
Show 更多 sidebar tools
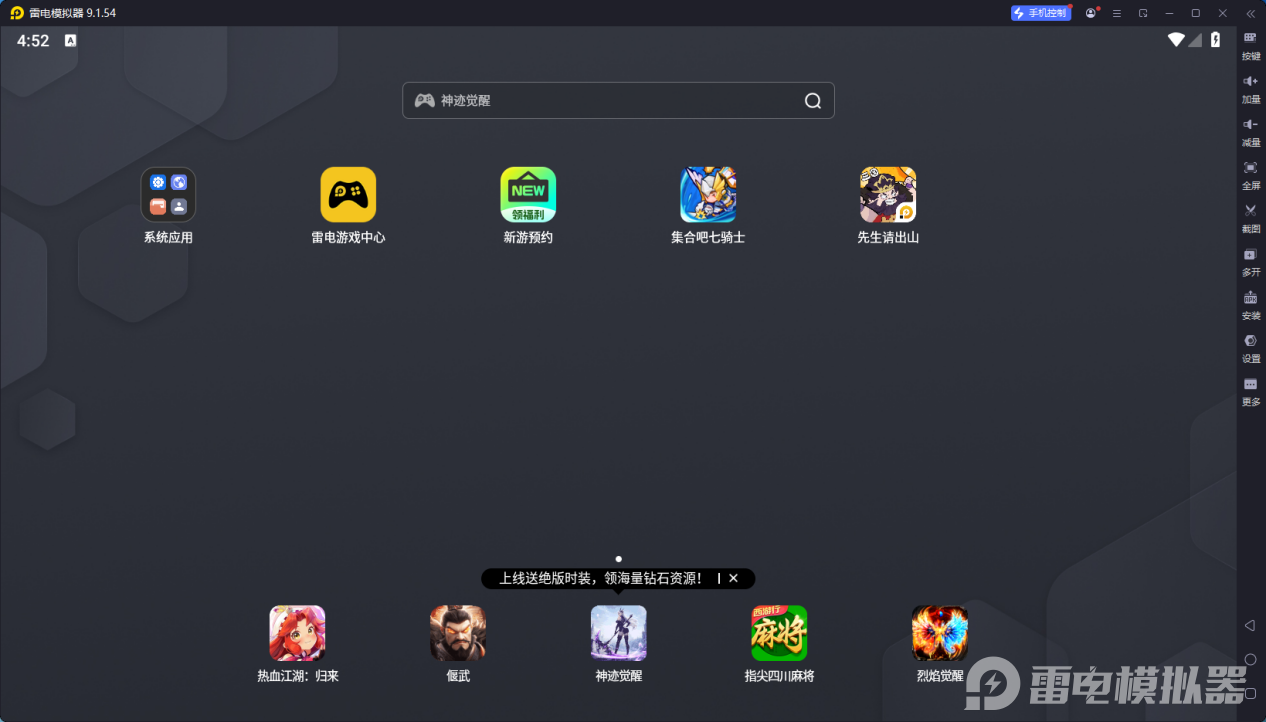click(1251, 391)
